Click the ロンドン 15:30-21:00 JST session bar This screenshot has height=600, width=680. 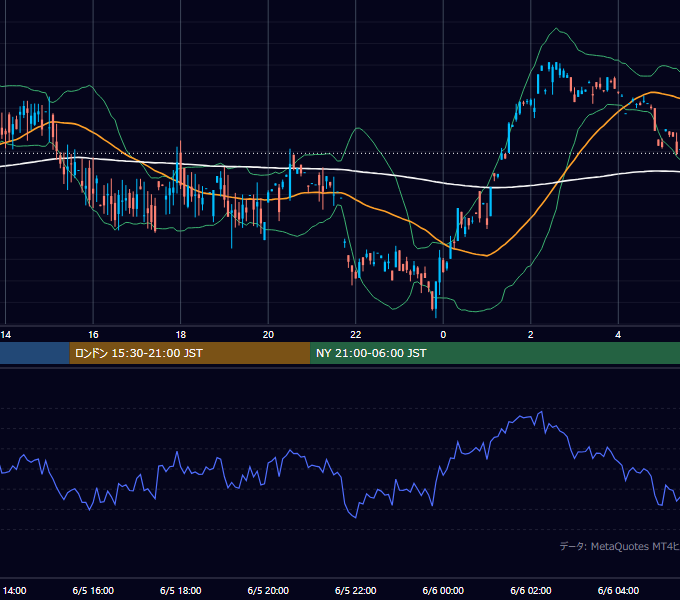pos(190,353)
